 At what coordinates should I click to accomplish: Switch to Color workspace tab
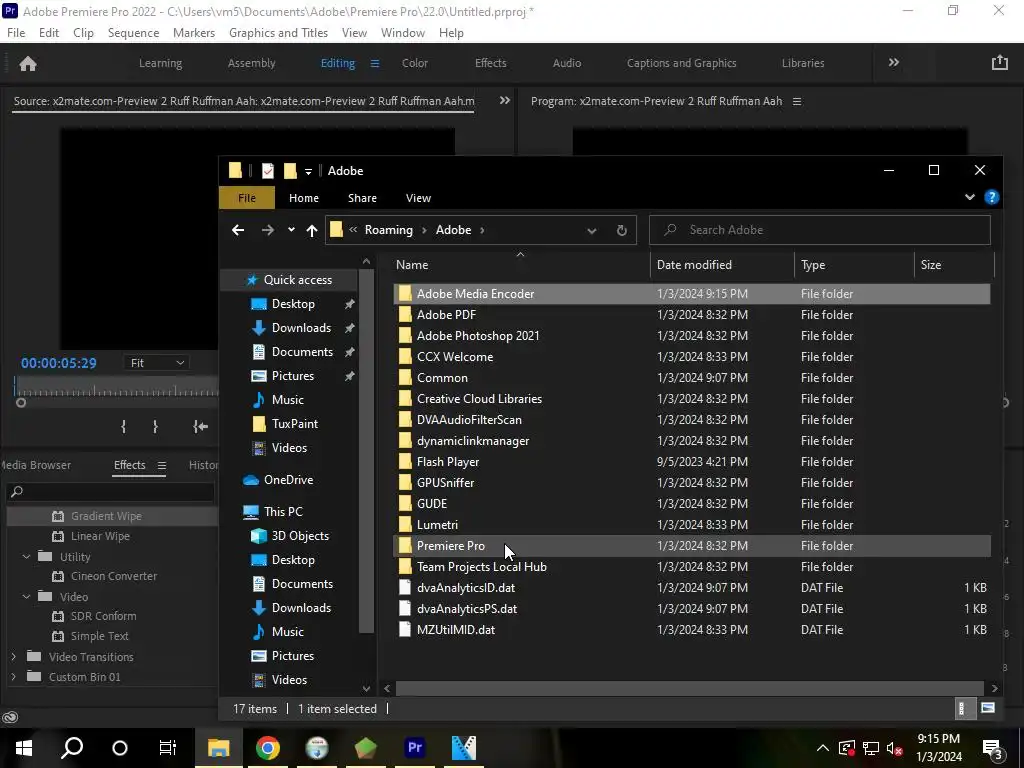click(415, 63)
